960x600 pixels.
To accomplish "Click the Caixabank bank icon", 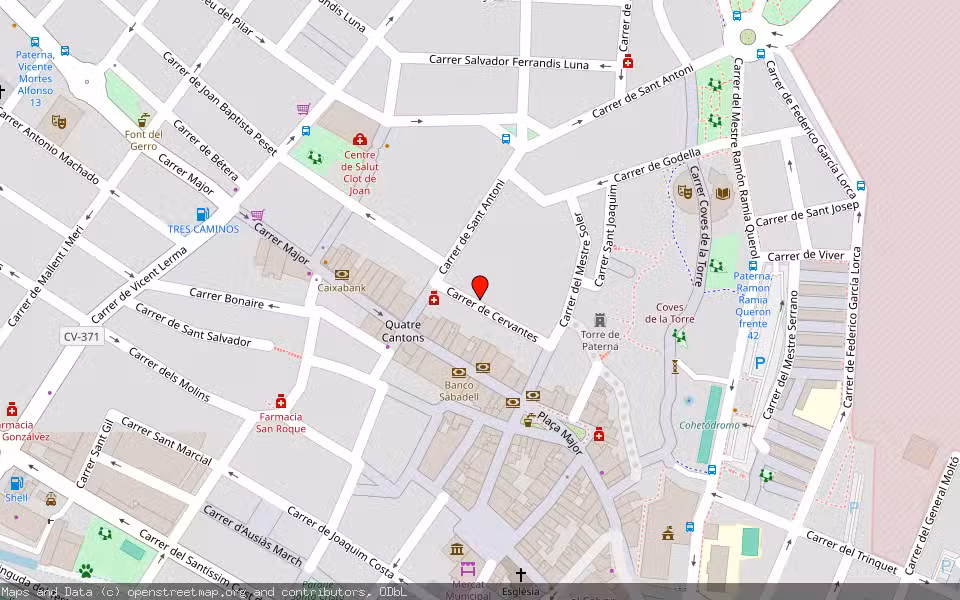I will coord(342,274).
